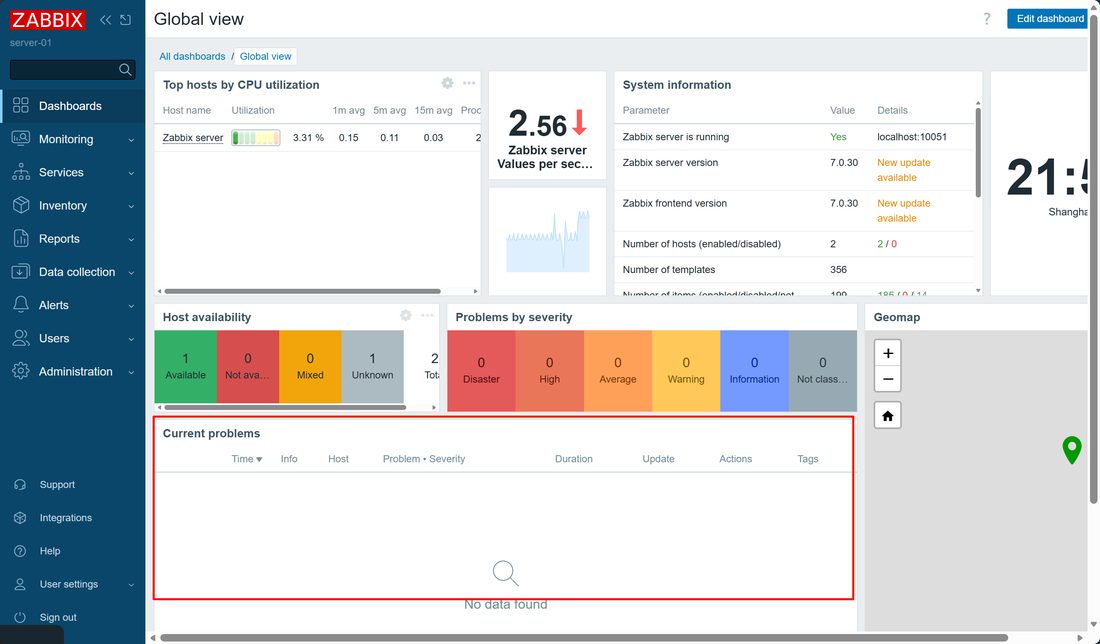Screen dimensions: 1100x644
Task: Go to All dashboards breadcrumb link
Action: pos(192,56)
